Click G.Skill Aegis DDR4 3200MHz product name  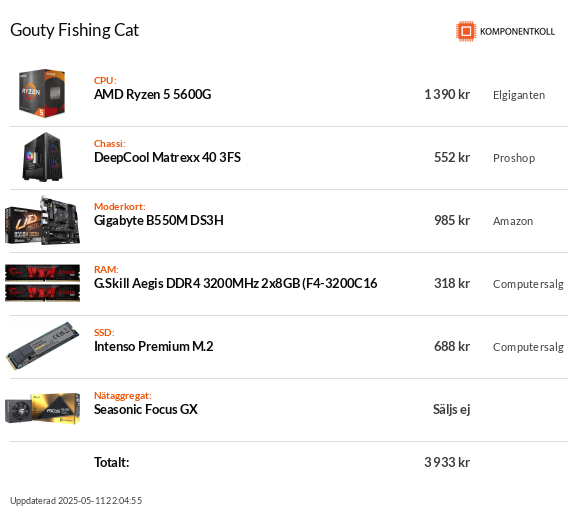click(236, 283)
